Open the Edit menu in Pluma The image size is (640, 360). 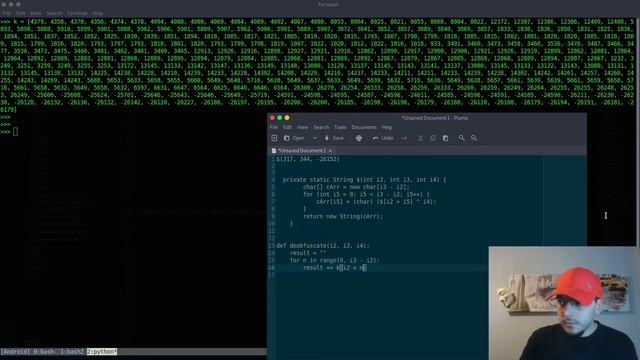click(x=287, y=127)
